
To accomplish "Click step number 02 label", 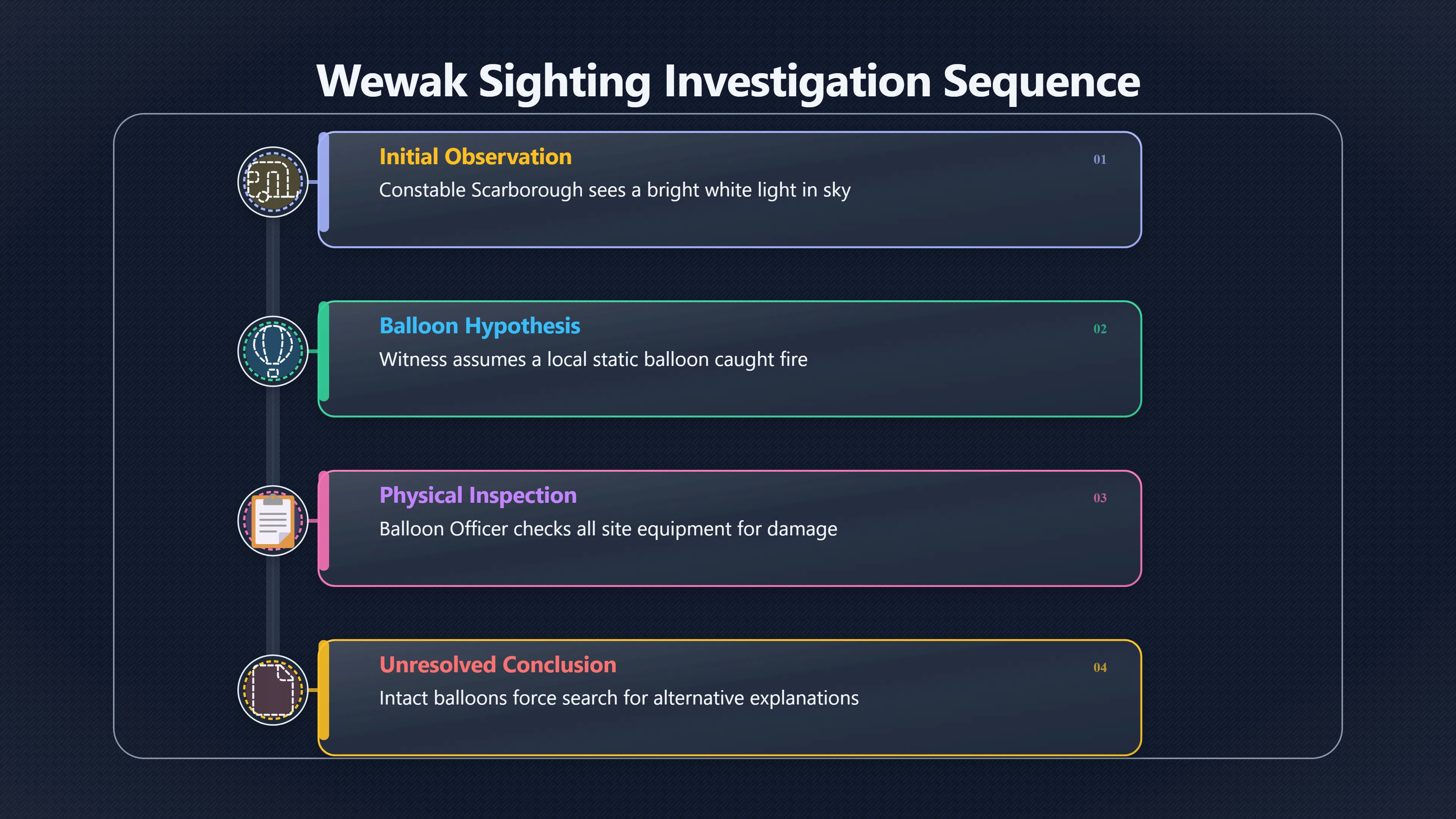I will coord(1099,329).
